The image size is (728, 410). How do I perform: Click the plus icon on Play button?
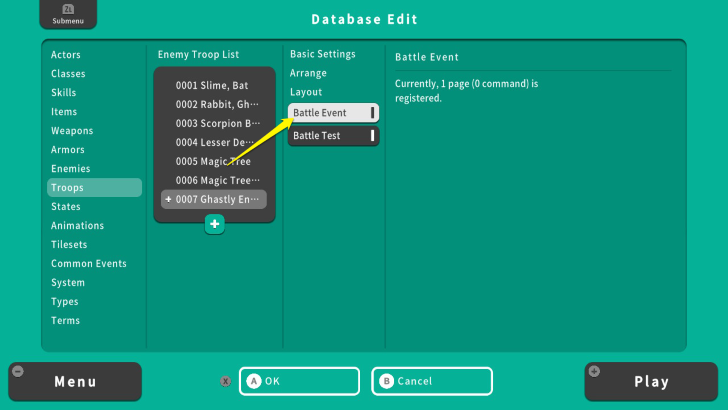595,372
